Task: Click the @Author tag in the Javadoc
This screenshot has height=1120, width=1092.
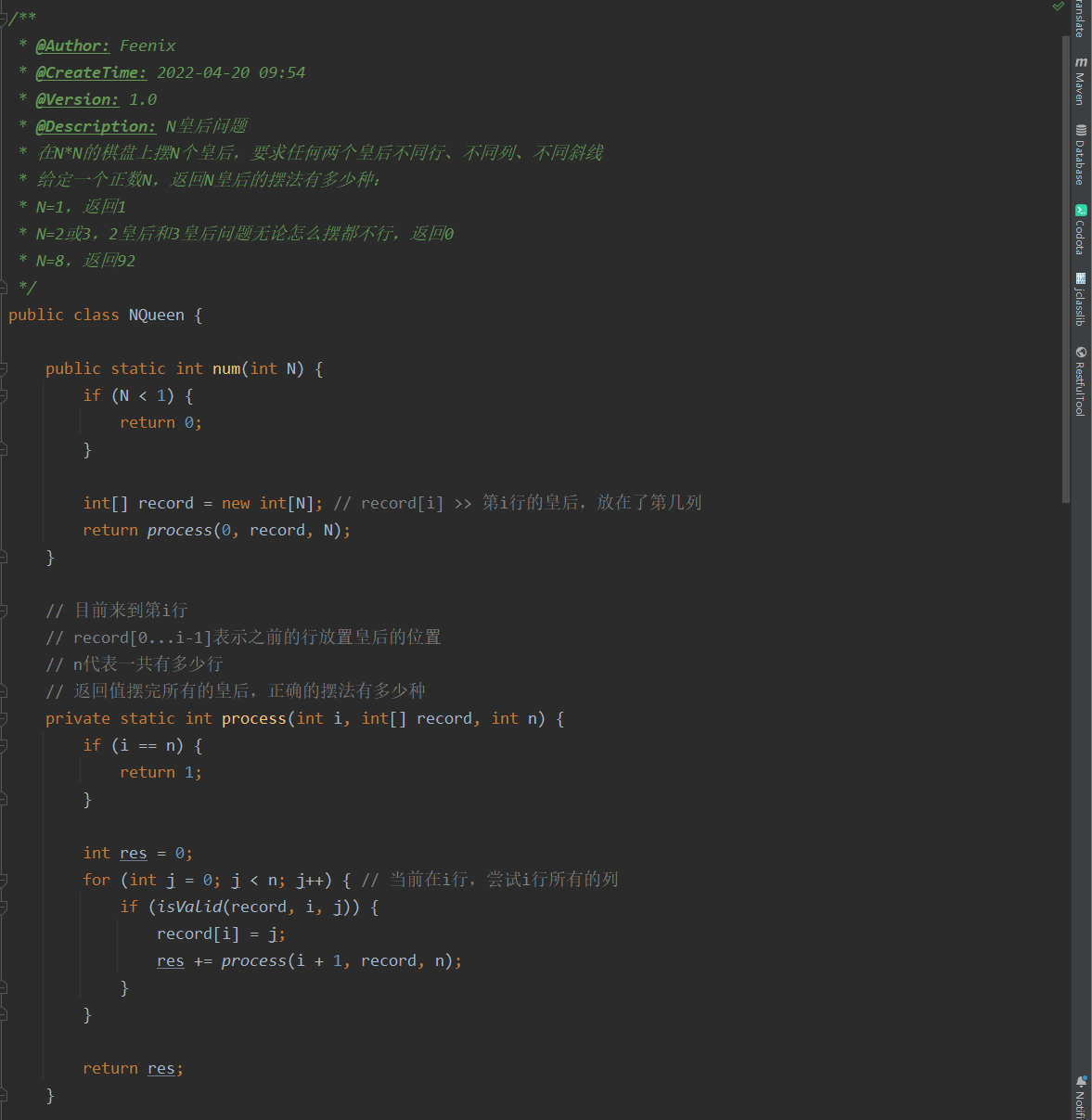Action: [72, 45]
